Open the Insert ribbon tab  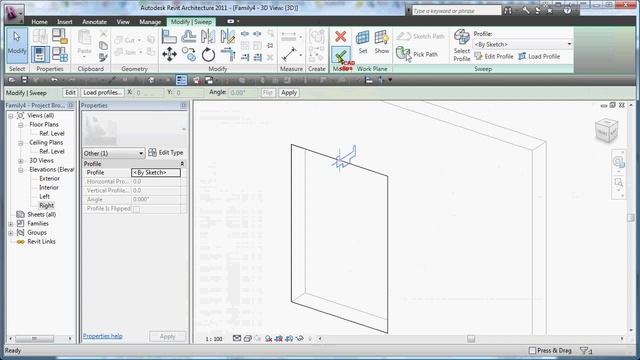pyautogui.click(x=64, y=22)
